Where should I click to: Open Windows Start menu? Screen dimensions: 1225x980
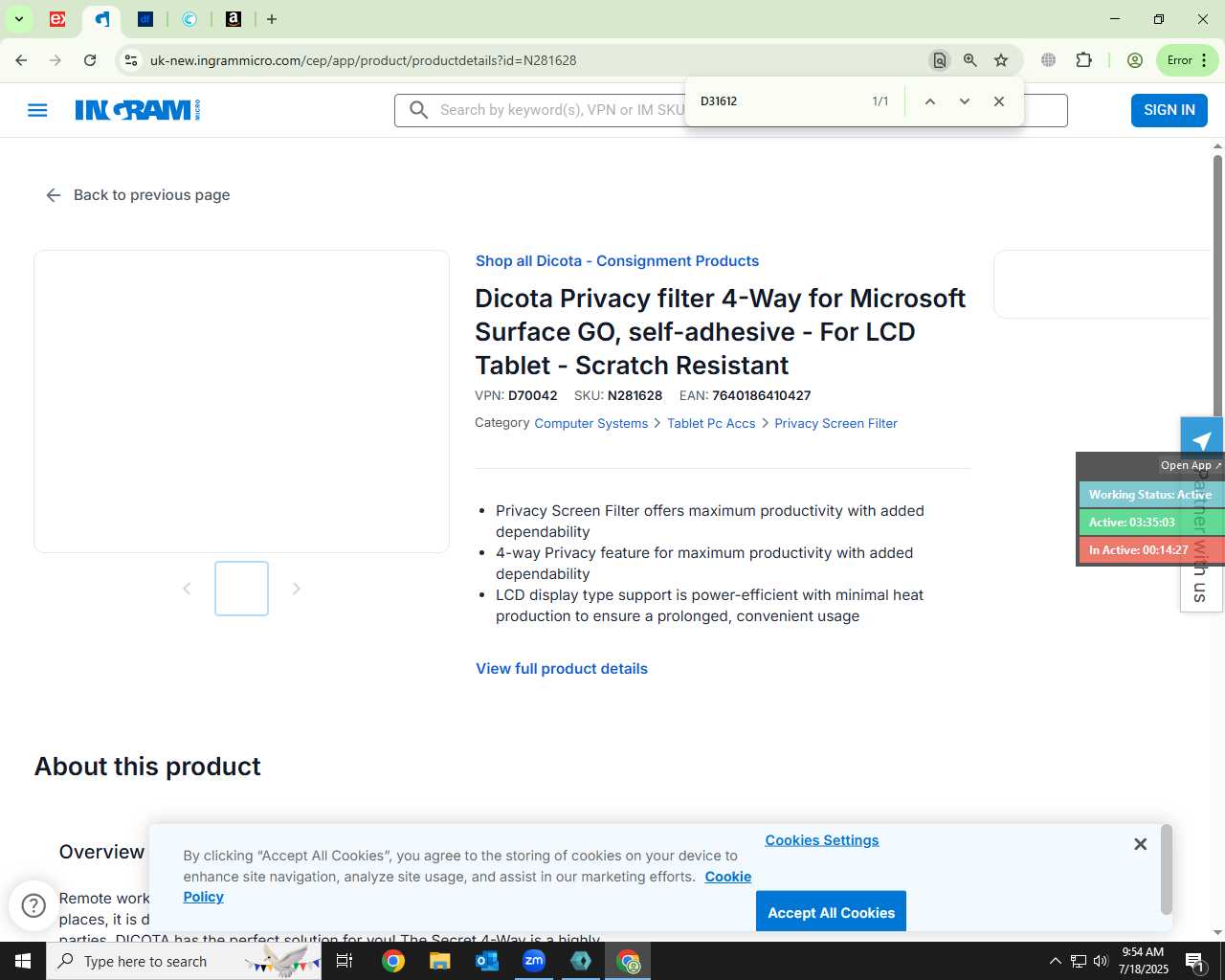[x=23, y=961]
